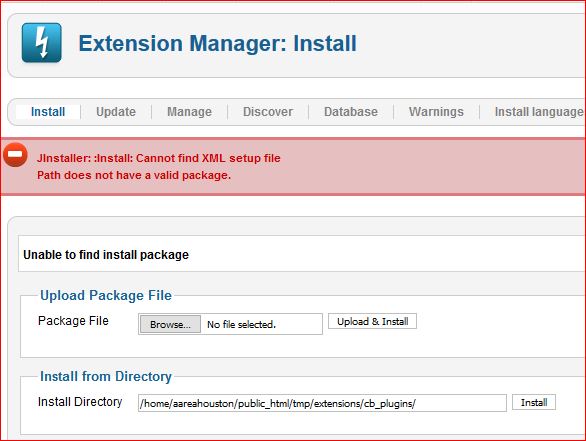
Task: Go to the Manage tab
Action: pyautogui.click(x=189, y=112)
